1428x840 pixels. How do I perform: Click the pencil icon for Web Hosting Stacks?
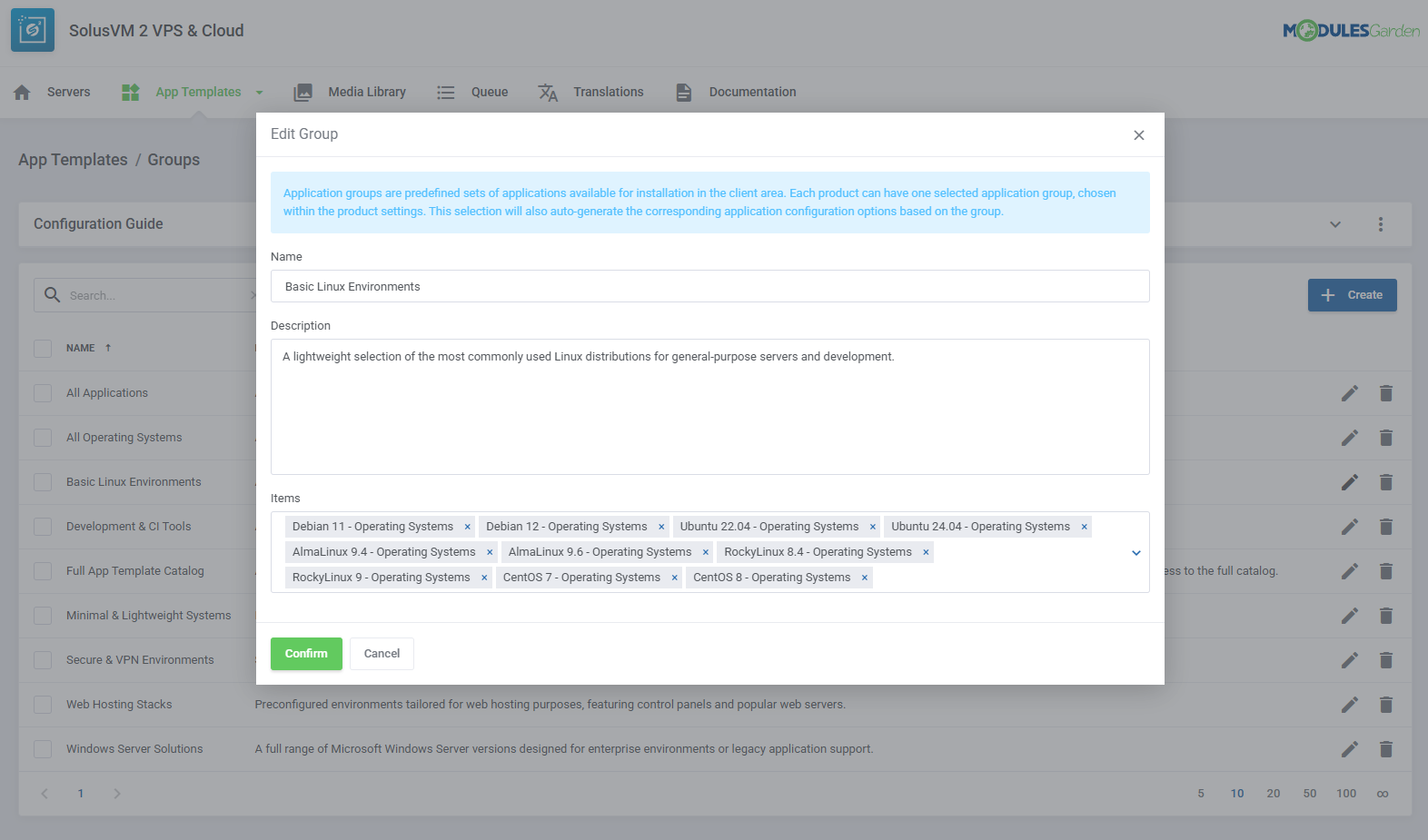click(1349, 705)
